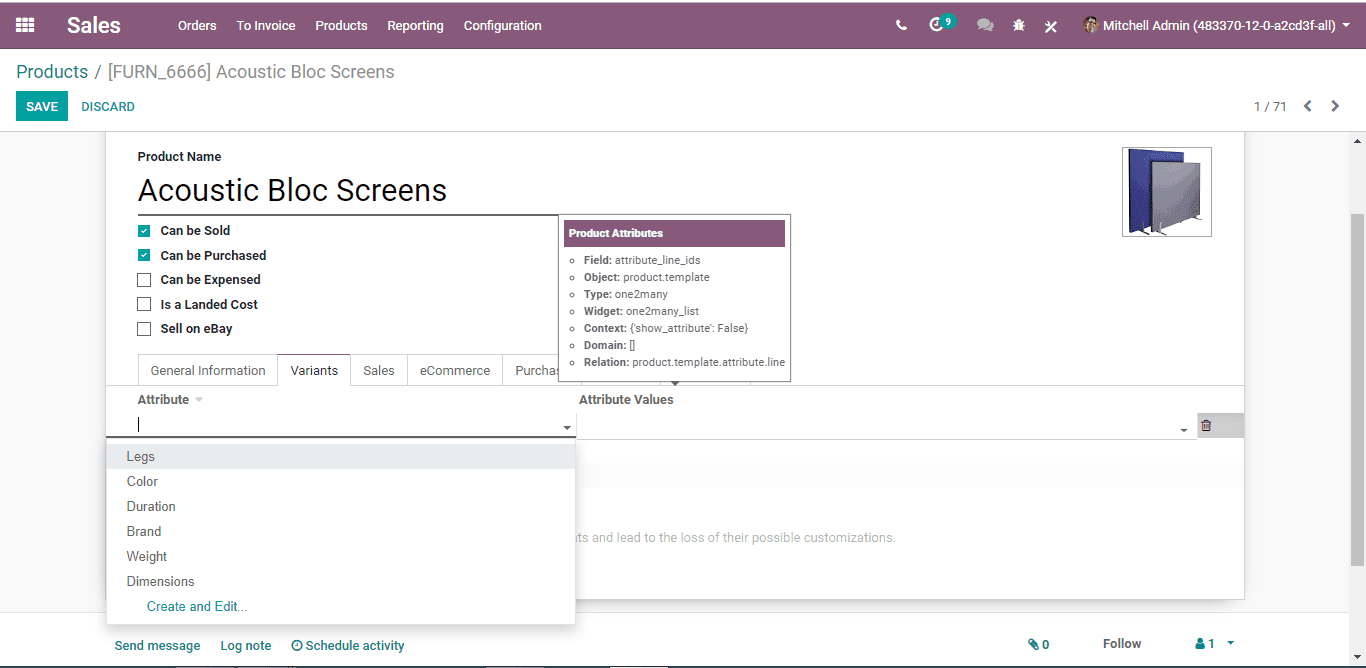
Task: Click the product image thumbnail
Action: point(1167,192)
